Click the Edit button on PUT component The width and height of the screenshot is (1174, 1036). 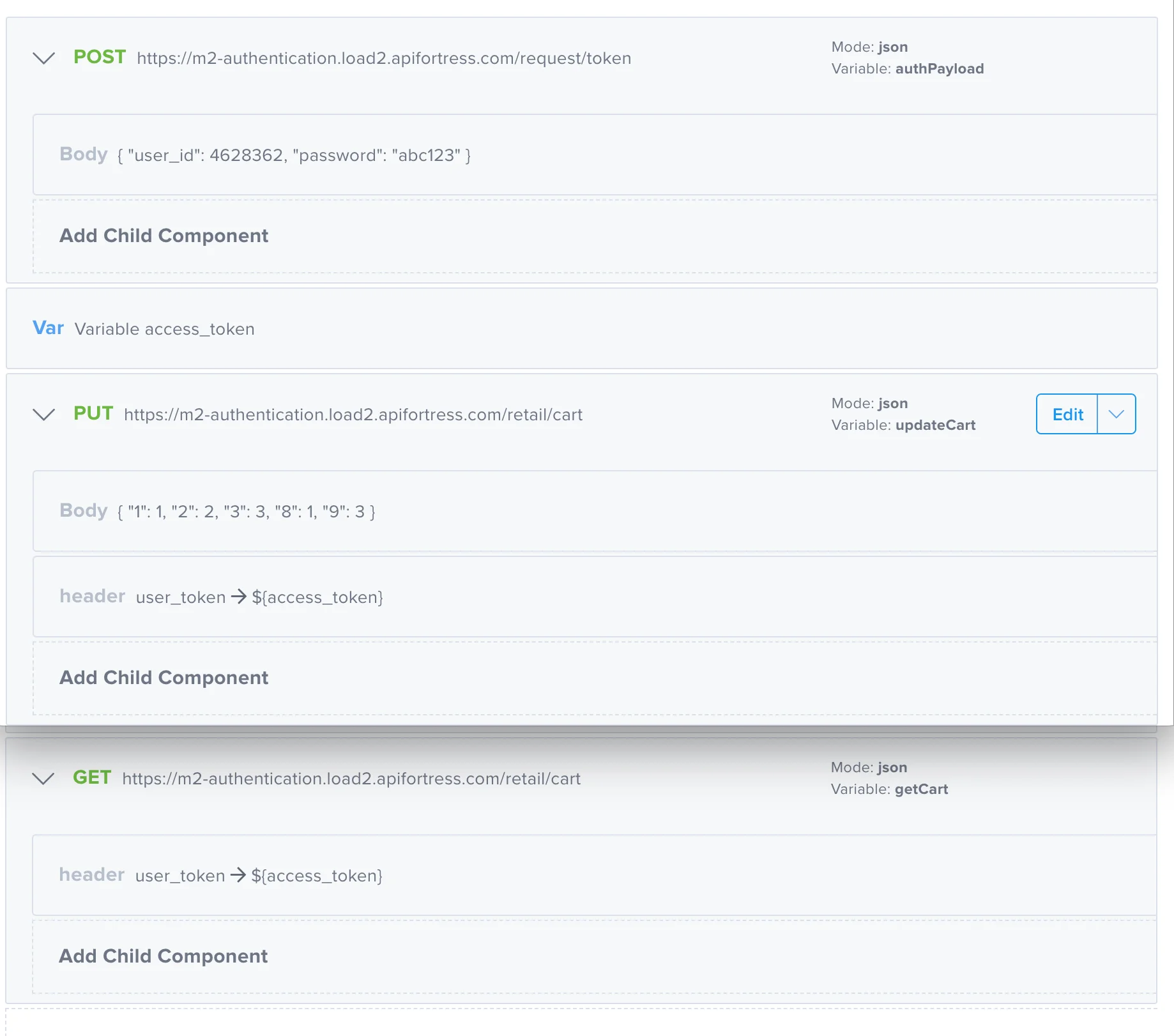point(1067,415)
